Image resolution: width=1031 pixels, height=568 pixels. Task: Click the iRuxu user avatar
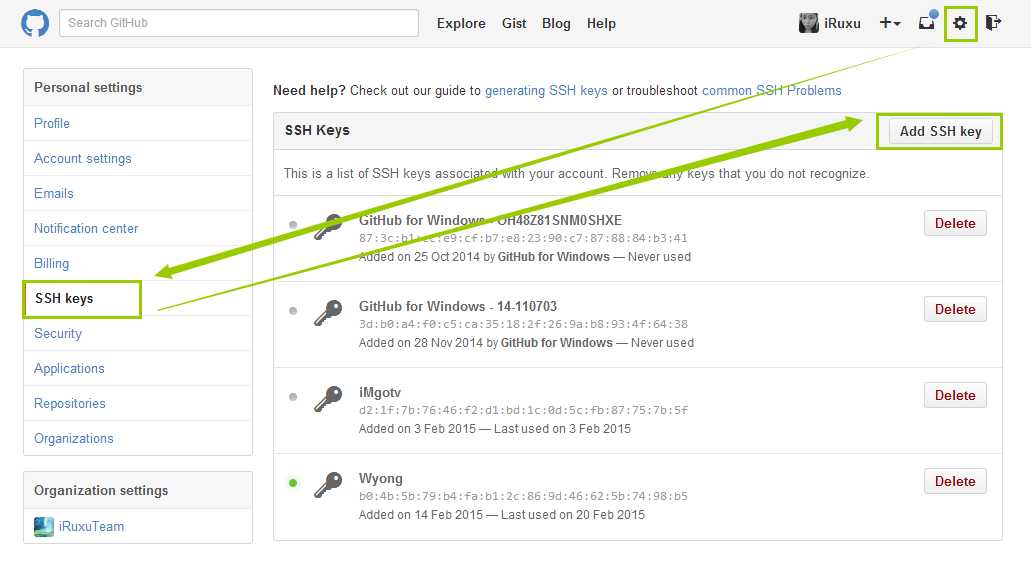808,23
